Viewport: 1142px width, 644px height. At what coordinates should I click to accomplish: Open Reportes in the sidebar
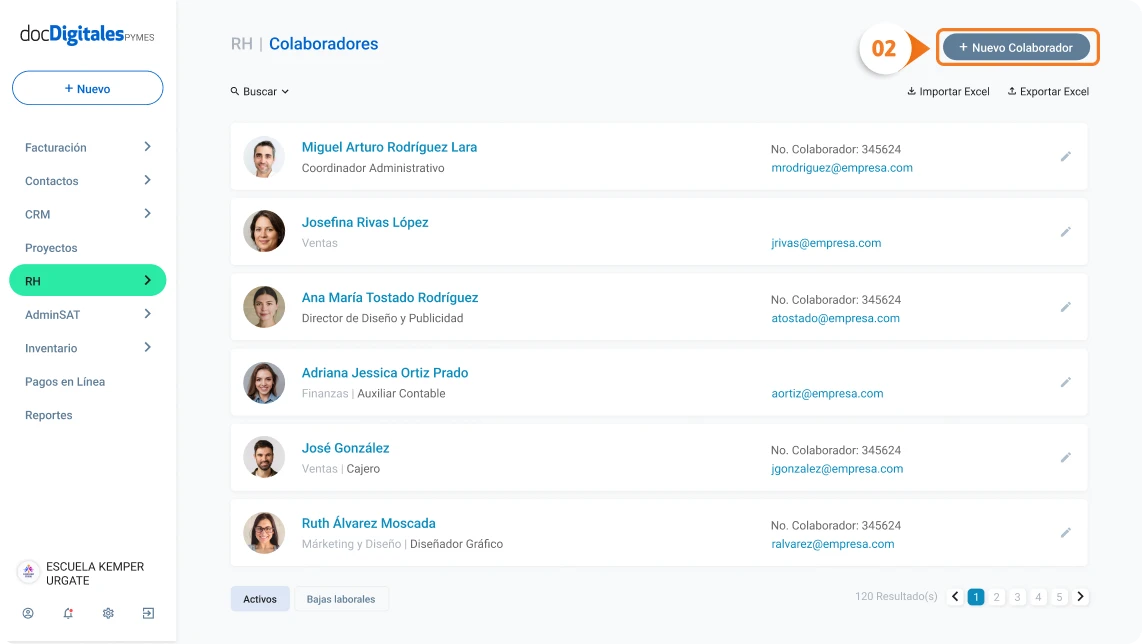49,415
